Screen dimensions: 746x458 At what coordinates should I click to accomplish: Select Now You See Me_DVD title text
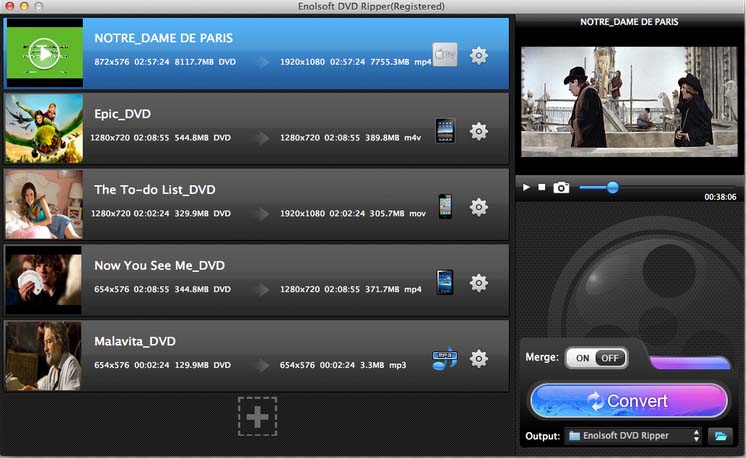click(159, 265)
